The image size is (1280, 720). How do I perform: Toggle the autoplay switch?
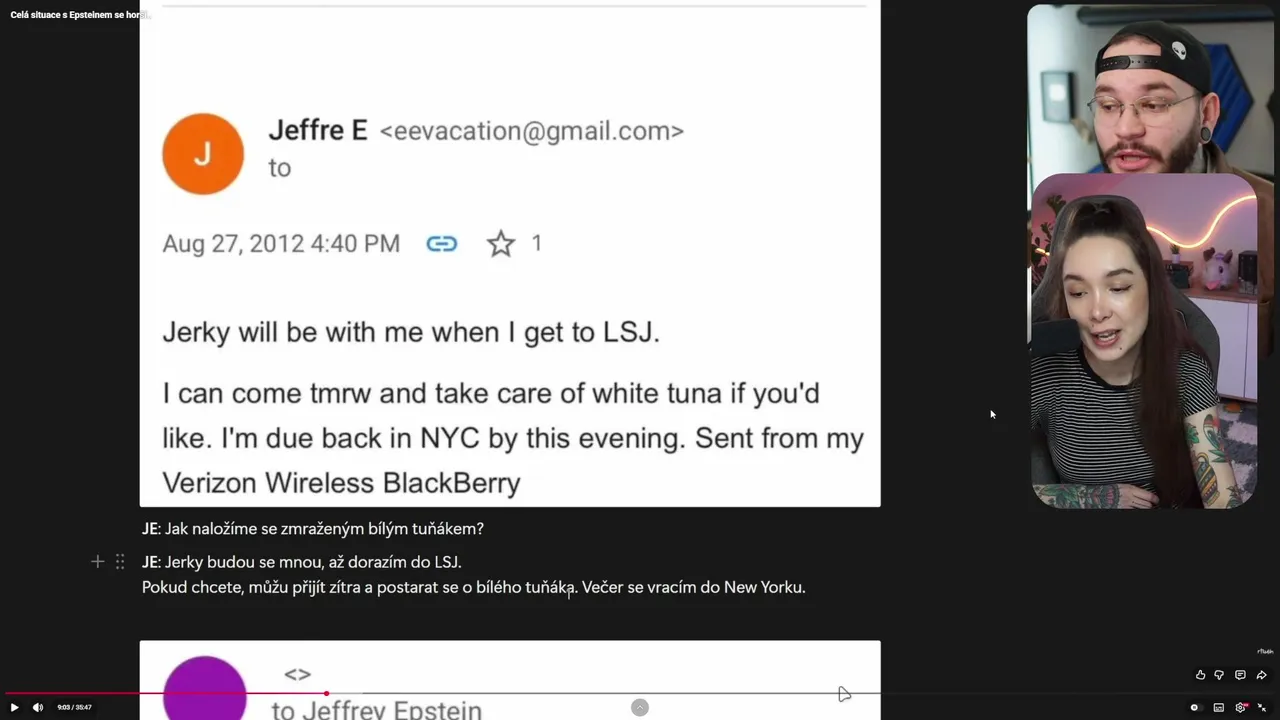[x=1194, y=707]
